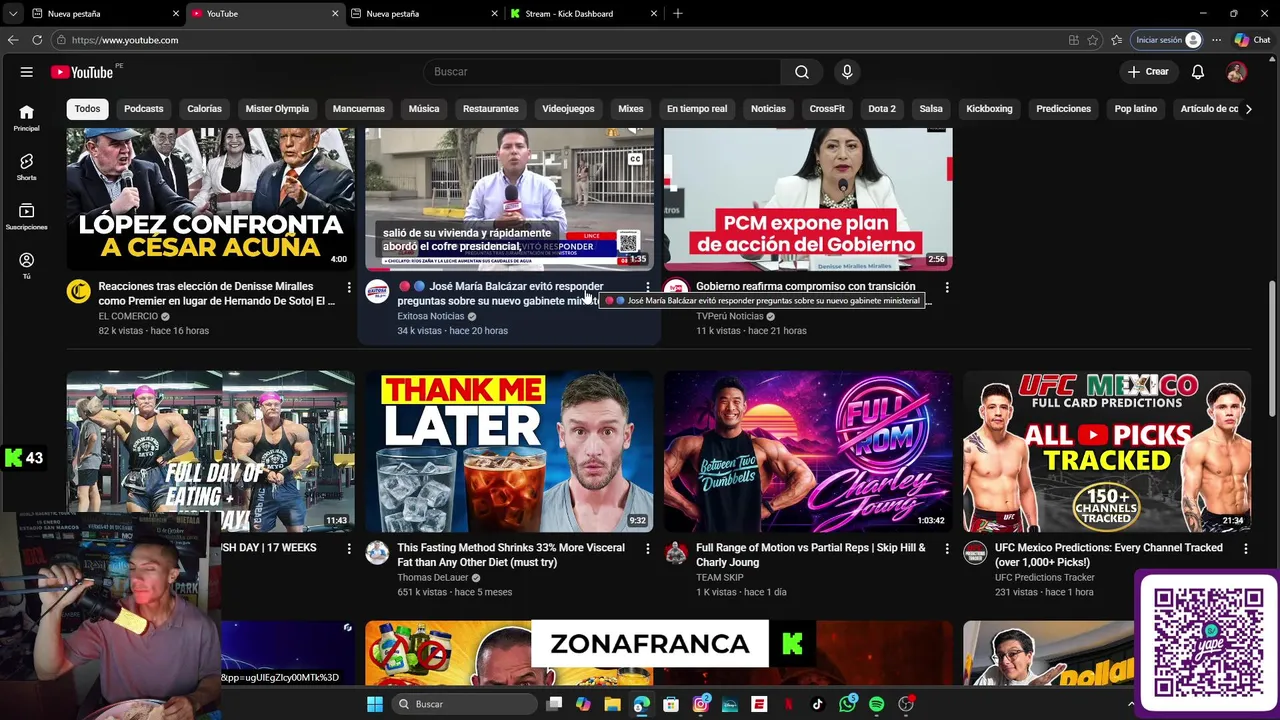Open the browser favorites list

click(x=1116, y=40)
